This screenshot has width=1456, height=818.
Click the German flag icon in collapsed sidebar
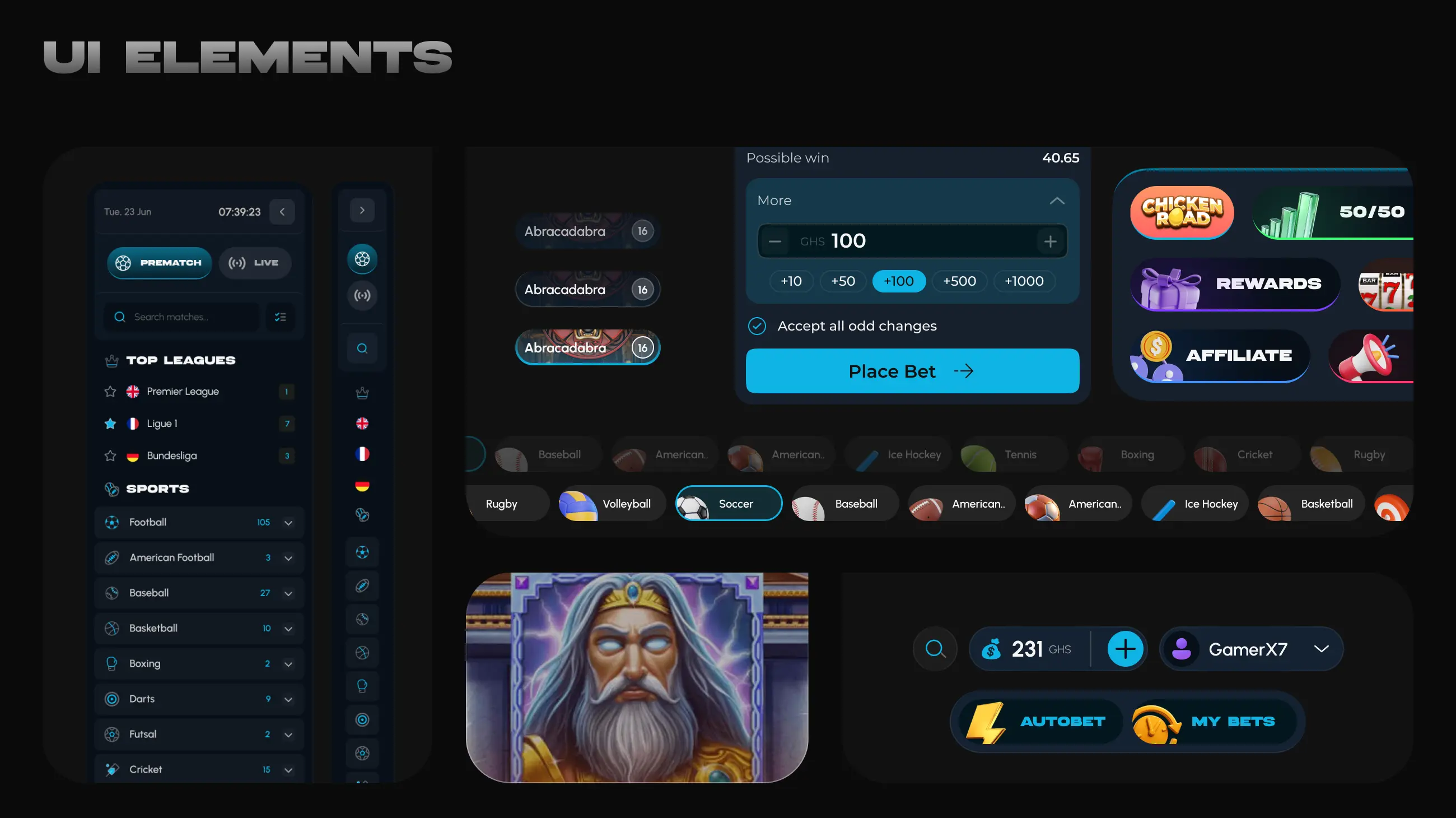tap(362, 486)
